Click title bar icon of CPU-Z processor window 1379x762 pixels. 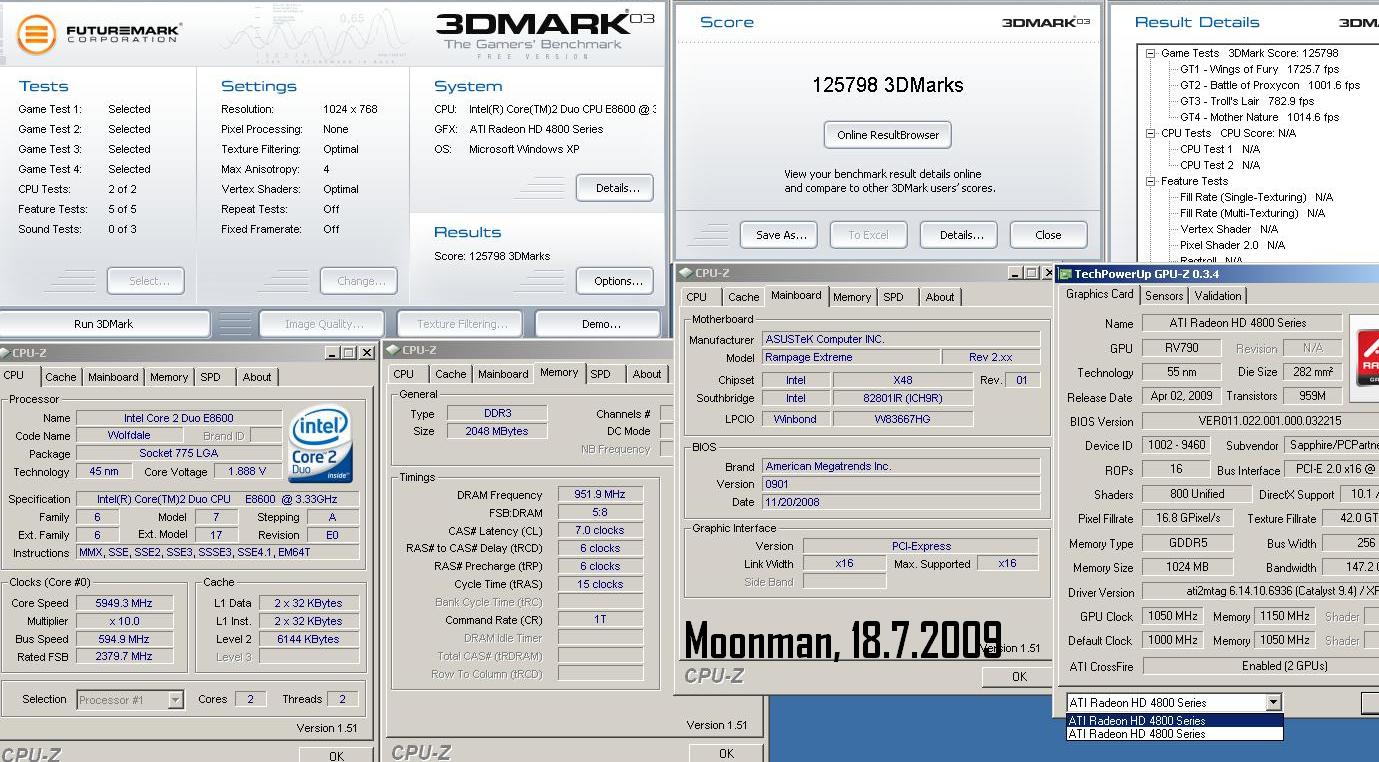point(5,353)
